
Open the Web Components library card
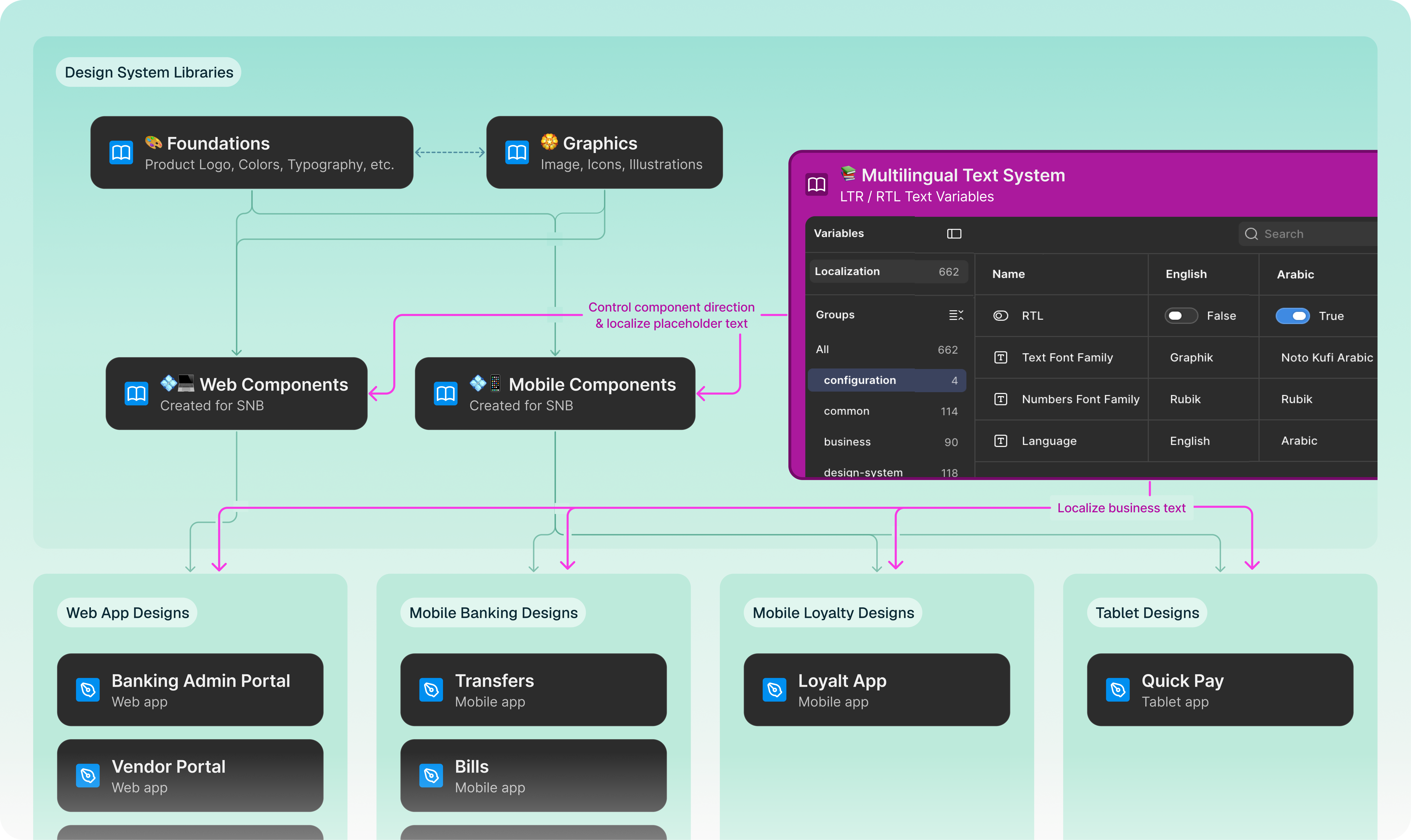[x=237, y=393]
